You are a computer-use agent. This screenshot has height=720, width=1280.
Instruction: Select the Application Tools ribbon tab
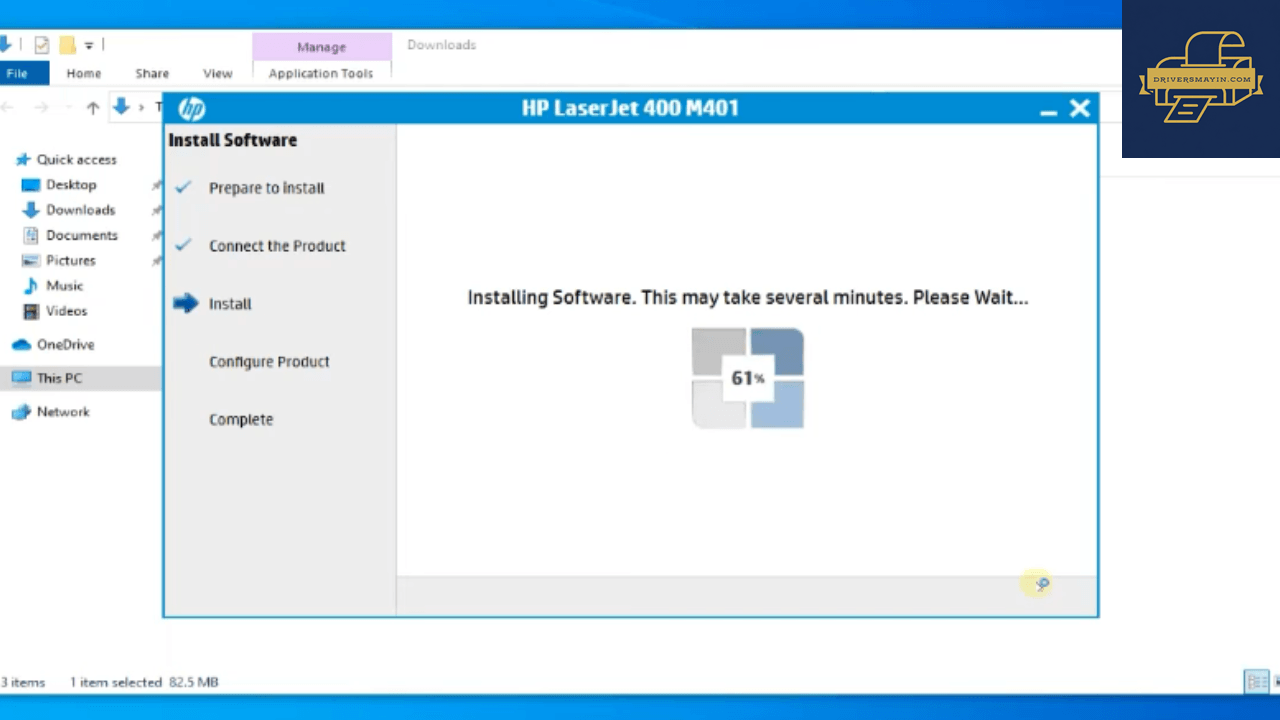pos(321,73)
